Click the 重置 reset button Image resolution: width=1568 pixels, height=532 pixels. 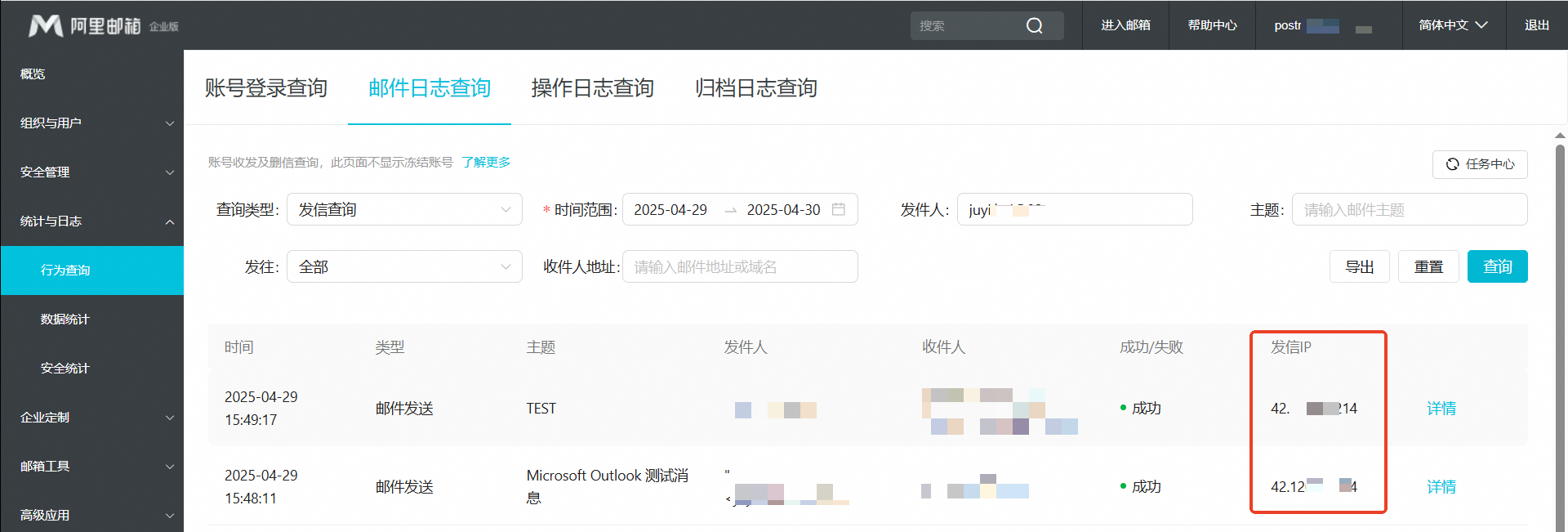1429,266
